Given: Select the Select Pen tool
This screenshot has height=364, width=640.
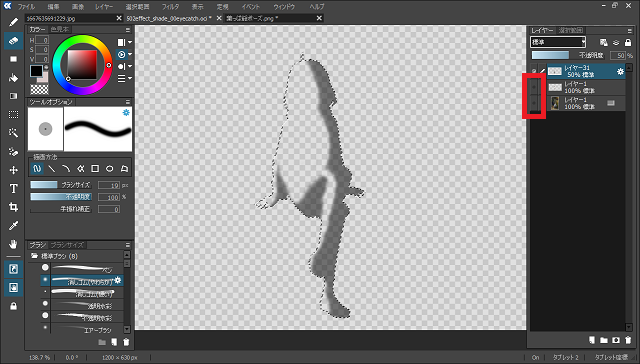Looking at the screenshot, I should click(13, 152).
